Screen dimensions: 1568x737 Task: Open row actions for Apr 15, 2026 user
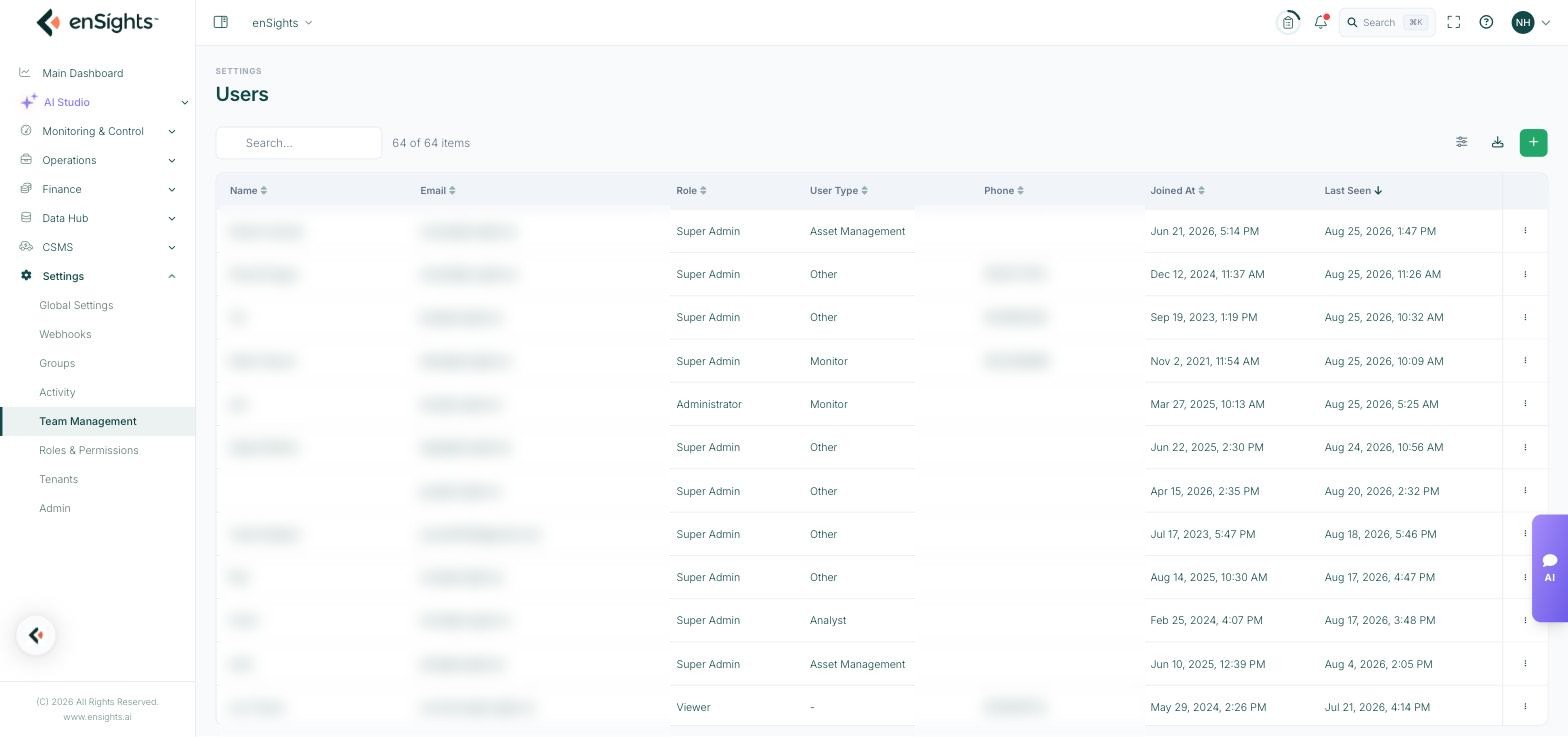tap(1525, 491)
